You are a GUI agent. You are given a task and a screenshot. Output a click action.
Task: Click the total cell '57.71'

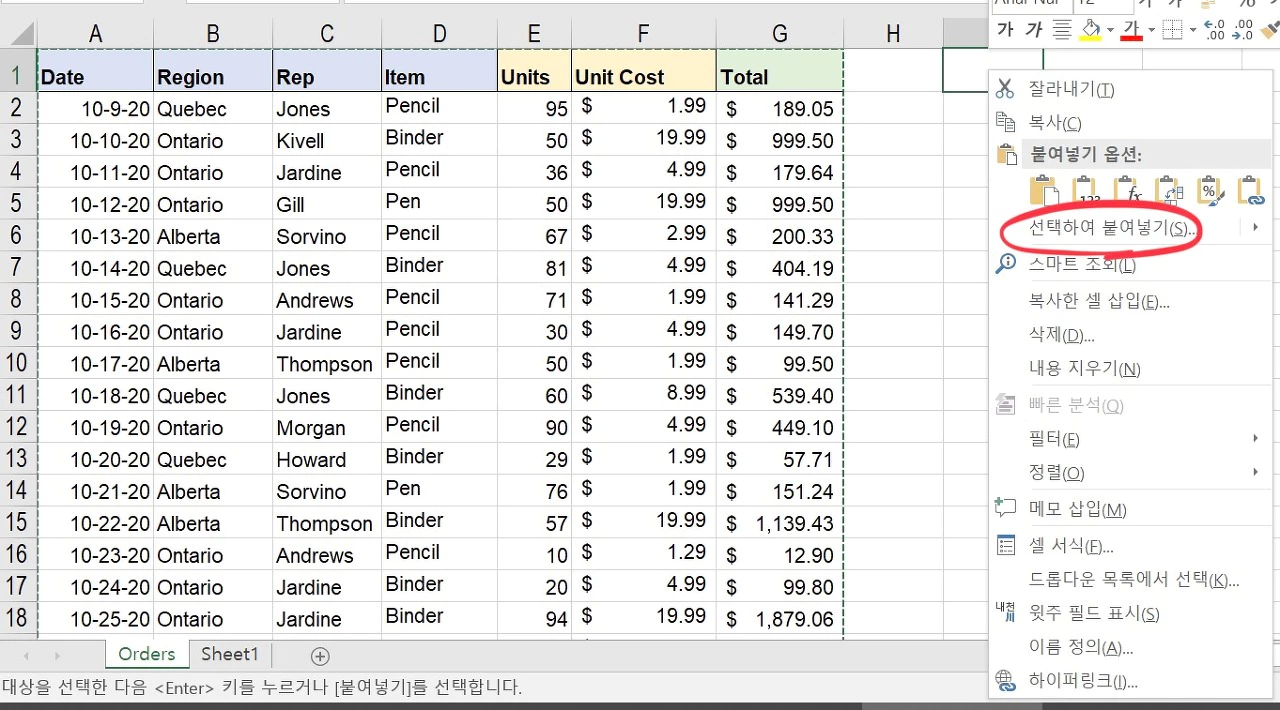click(780, 459)
